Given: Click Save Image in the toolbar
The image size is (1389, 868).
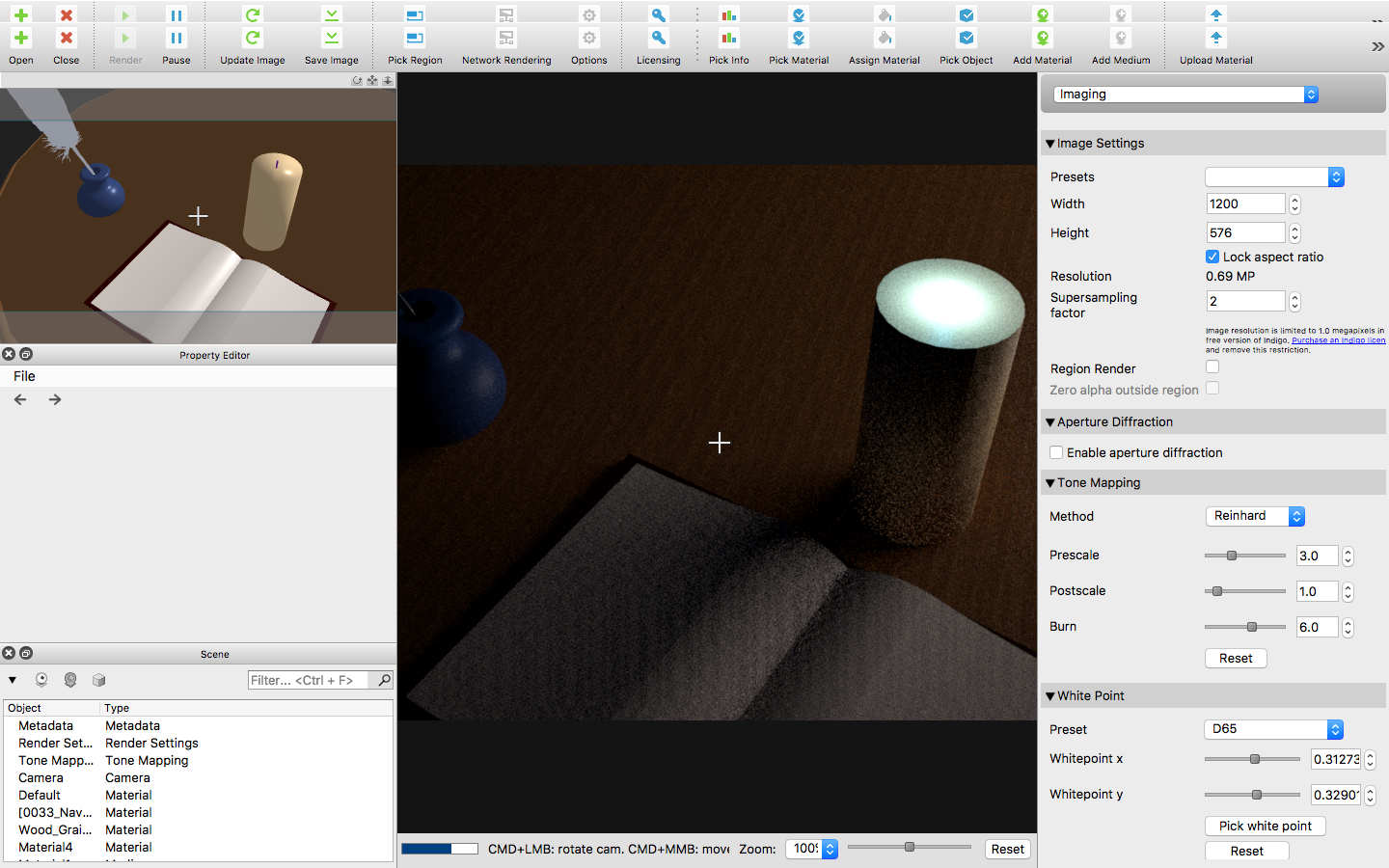Looking at the screenshot, I should pos(331,39).
